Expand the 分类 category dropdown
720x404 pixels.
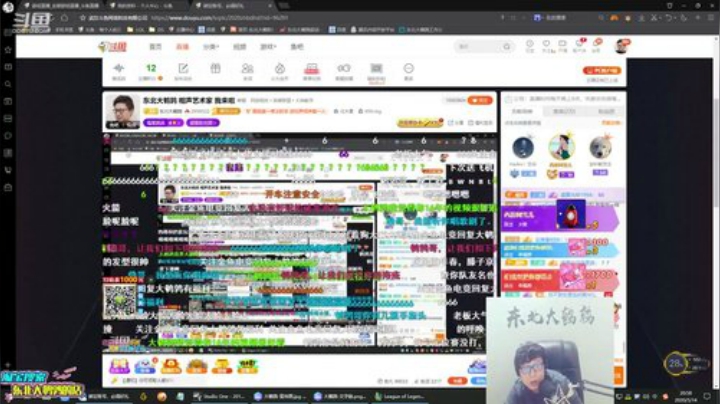click(x=211, y=46)
